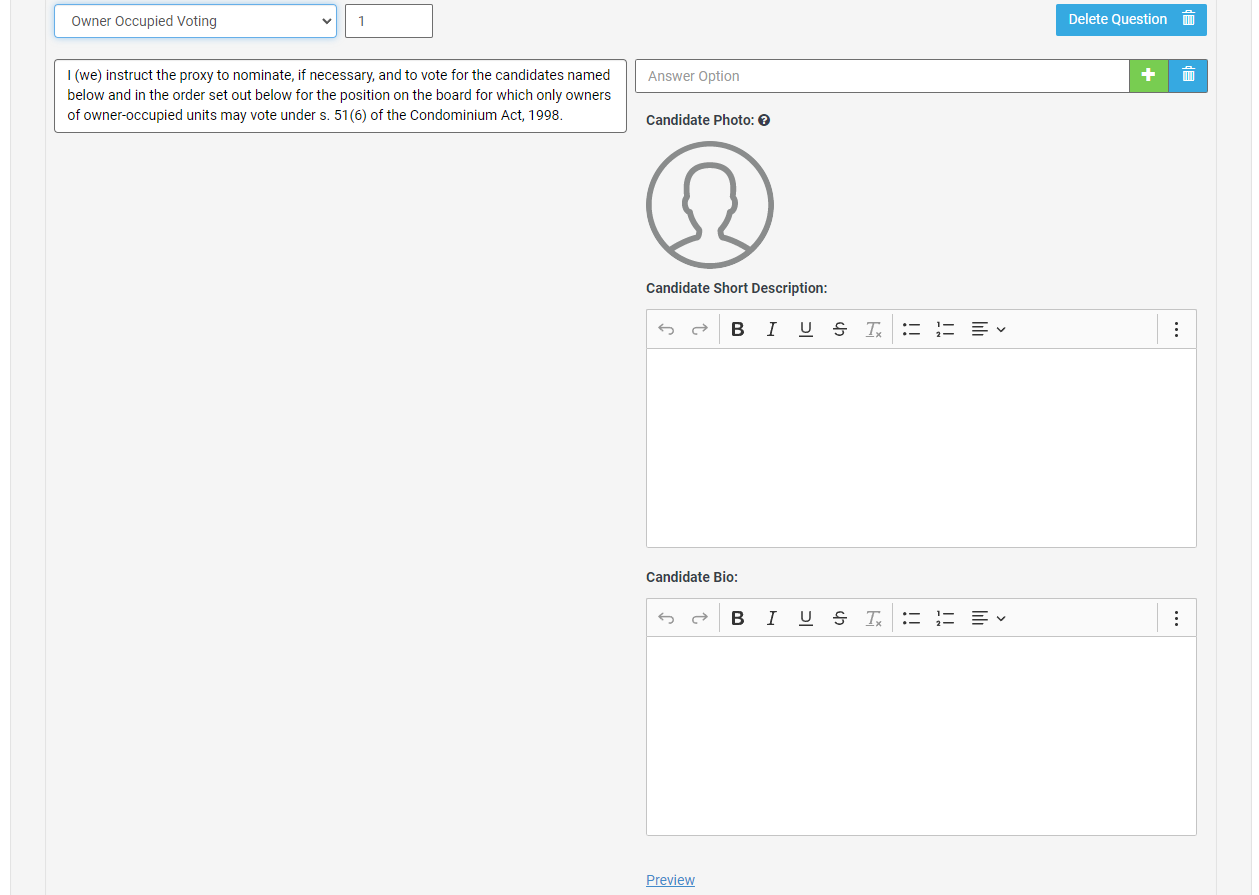Undo in the Candidate Bio toolbar
1259x895 pixels.
pos(666,618)
